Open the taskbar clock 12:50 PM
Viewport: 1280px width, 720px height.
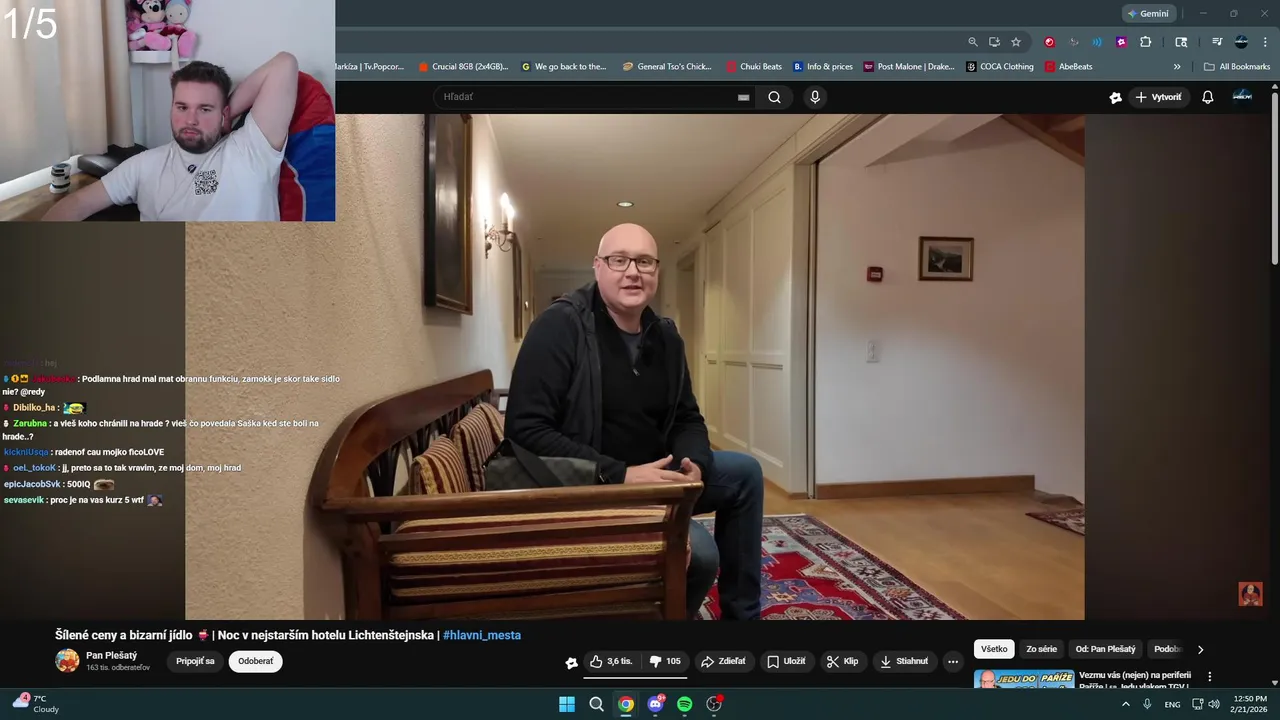[x=1250, y=704]
